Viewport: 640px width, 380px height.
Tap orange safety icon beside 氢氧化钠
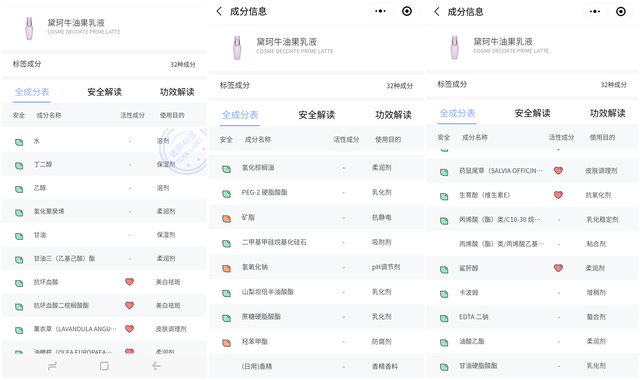click(x=227, y=268)
